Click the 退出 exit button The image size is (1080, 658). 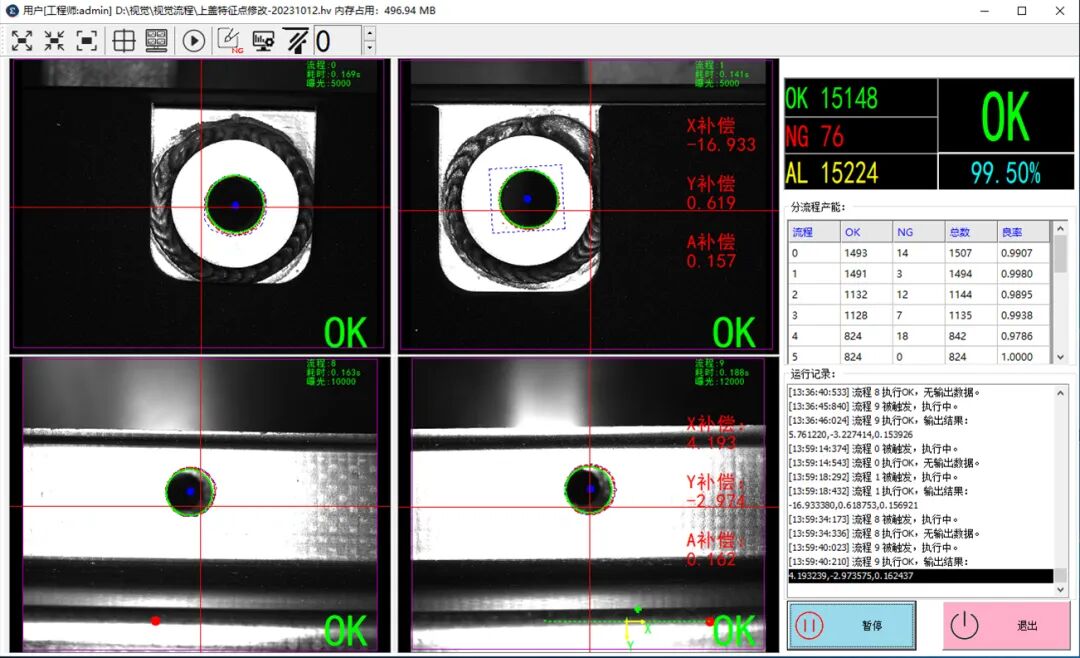1006,625
